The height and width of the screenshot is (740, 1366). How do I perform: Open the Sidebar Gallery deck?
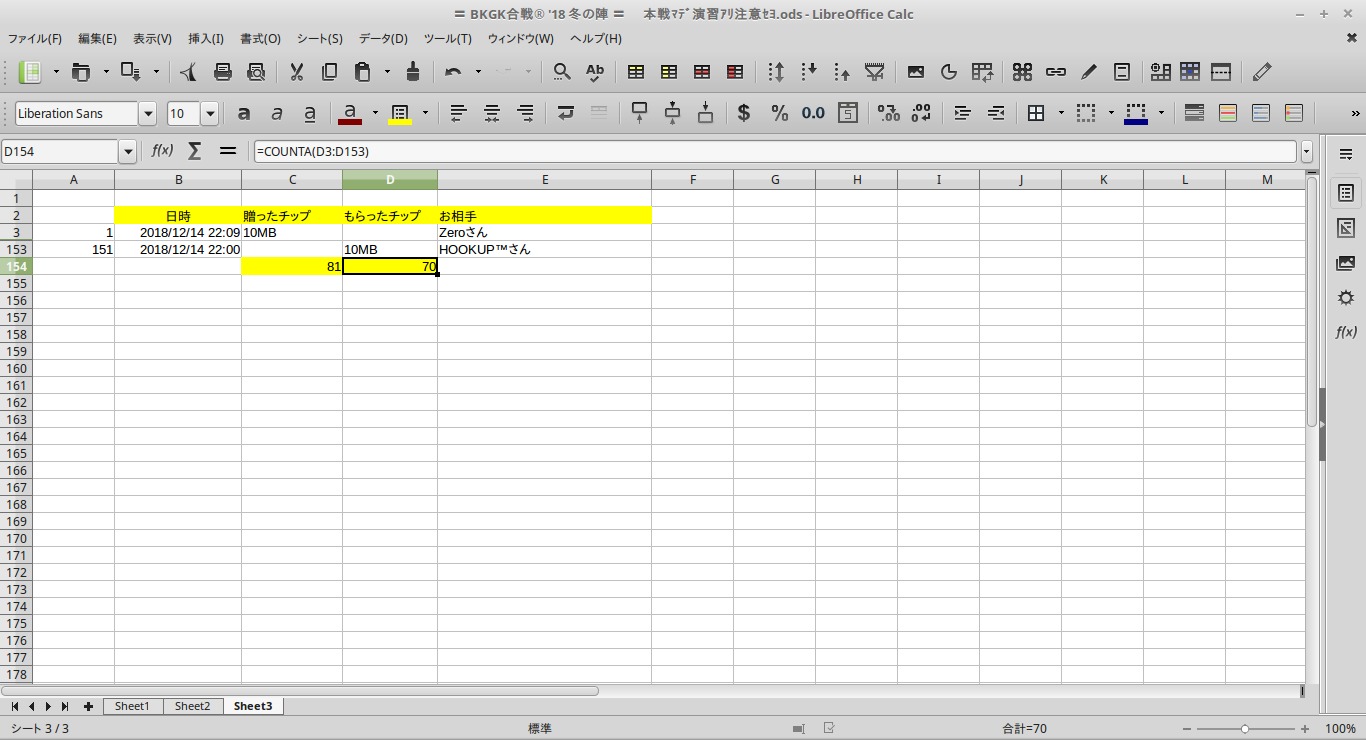(1346, 263)
